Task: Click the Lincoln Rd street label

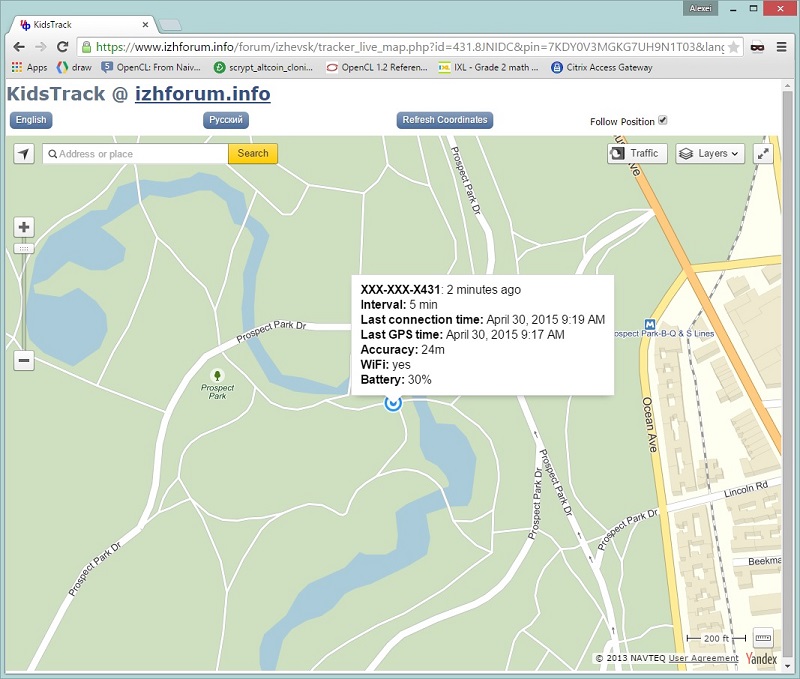Action: 746,490
